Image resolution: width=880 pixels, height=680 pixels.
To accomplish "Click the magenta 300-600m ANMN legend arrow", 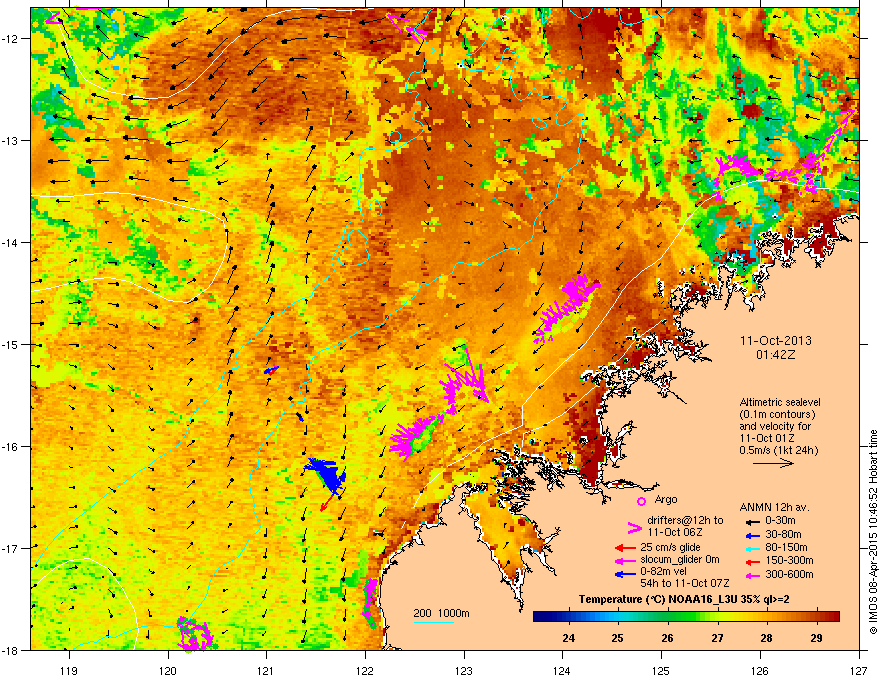I will tap(753, 575).
